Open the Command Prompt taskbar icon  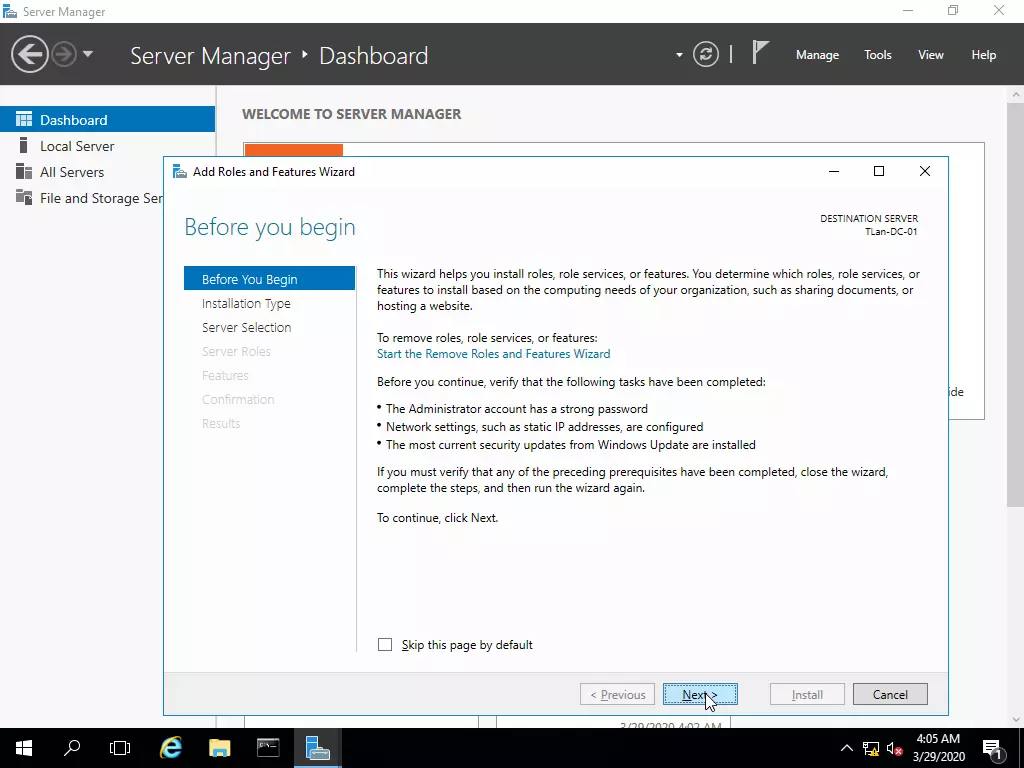click(x=268, y=748)
